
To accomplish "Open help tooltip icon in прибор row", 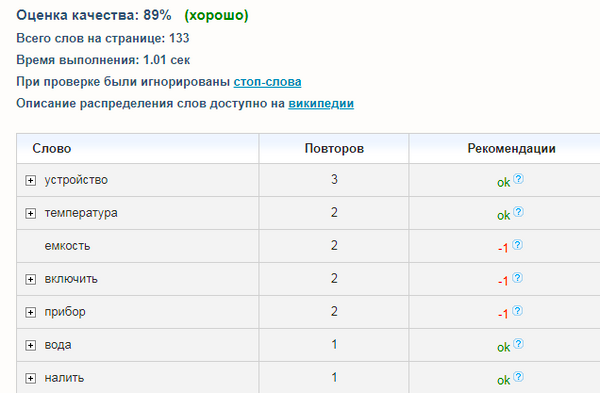I will click(x=517, y=310).
